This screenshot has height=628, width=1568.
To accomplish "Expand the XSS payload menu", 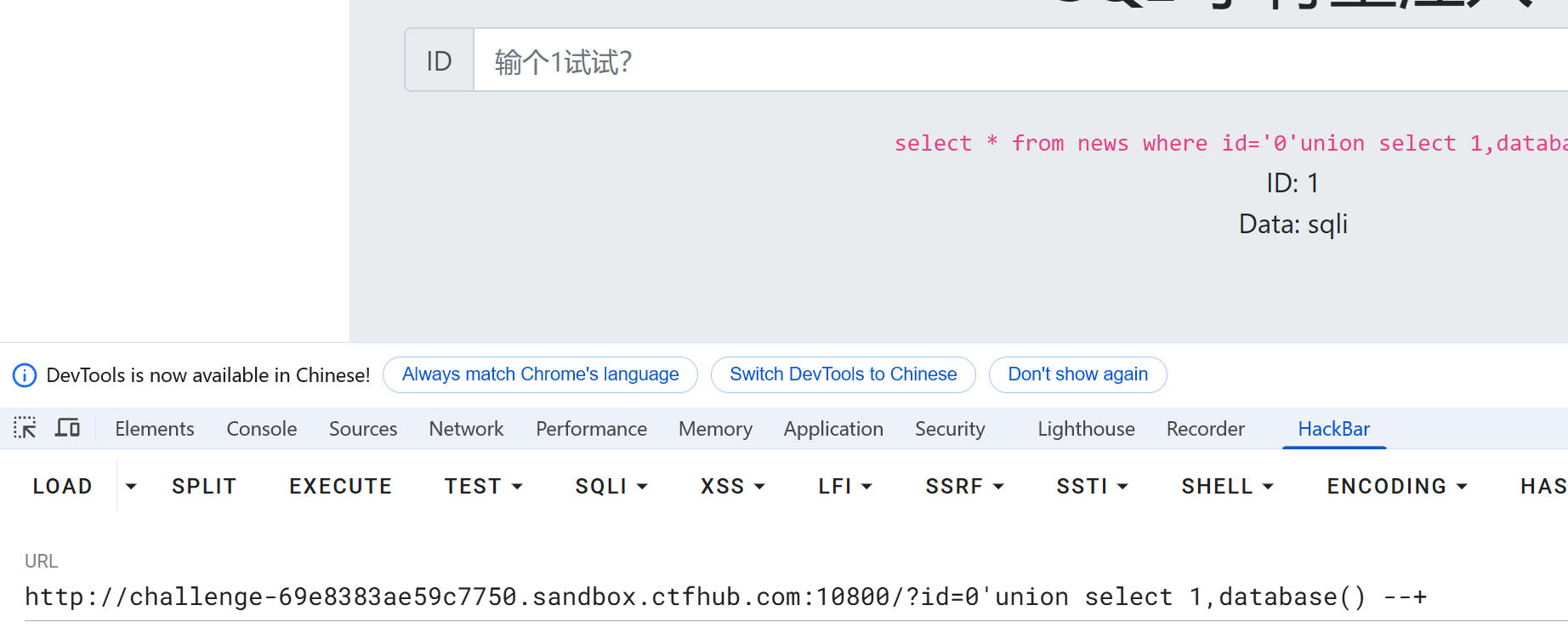I will 732,487.
